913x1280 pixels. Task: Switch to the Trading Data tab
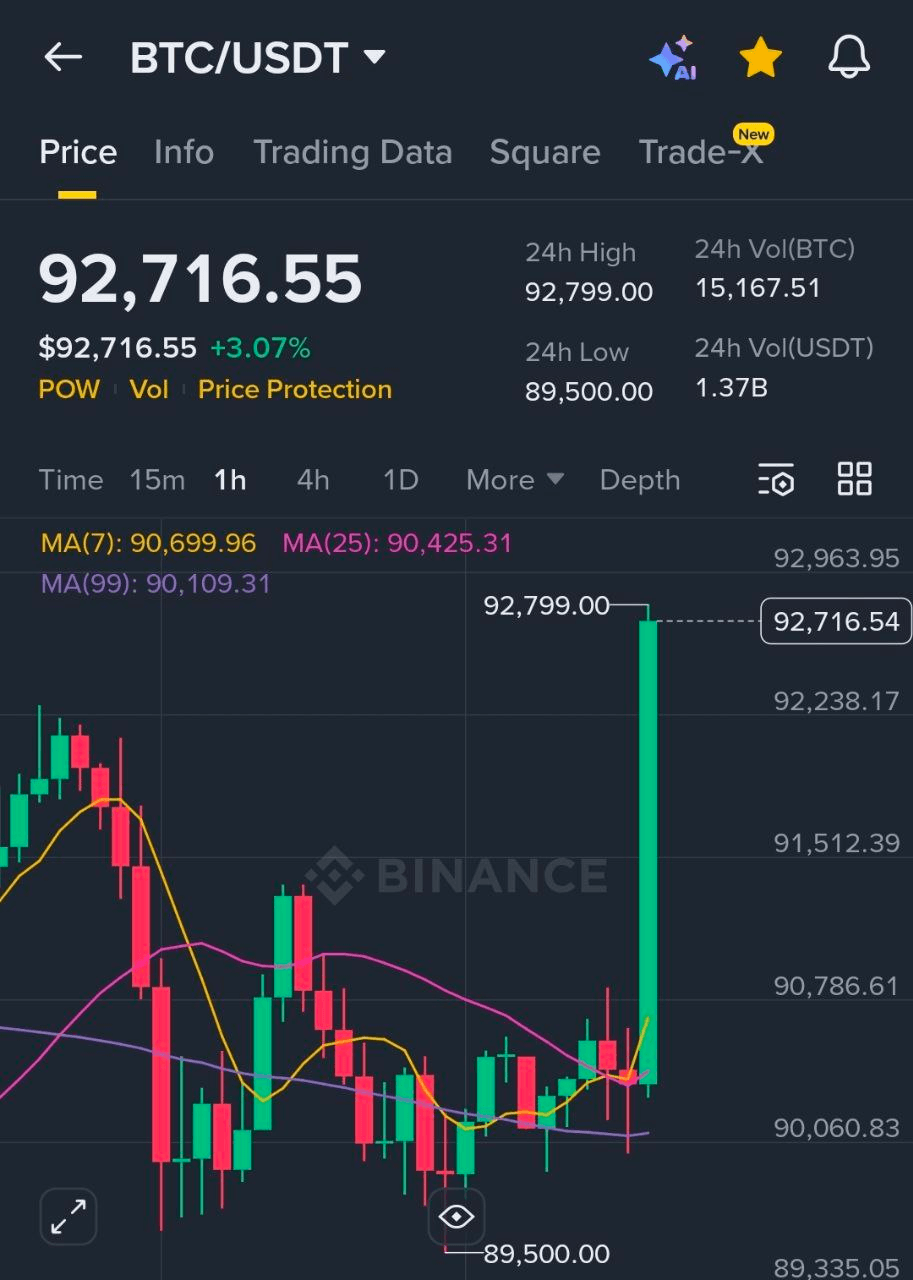pyautogui.click(x=353, y=152)
